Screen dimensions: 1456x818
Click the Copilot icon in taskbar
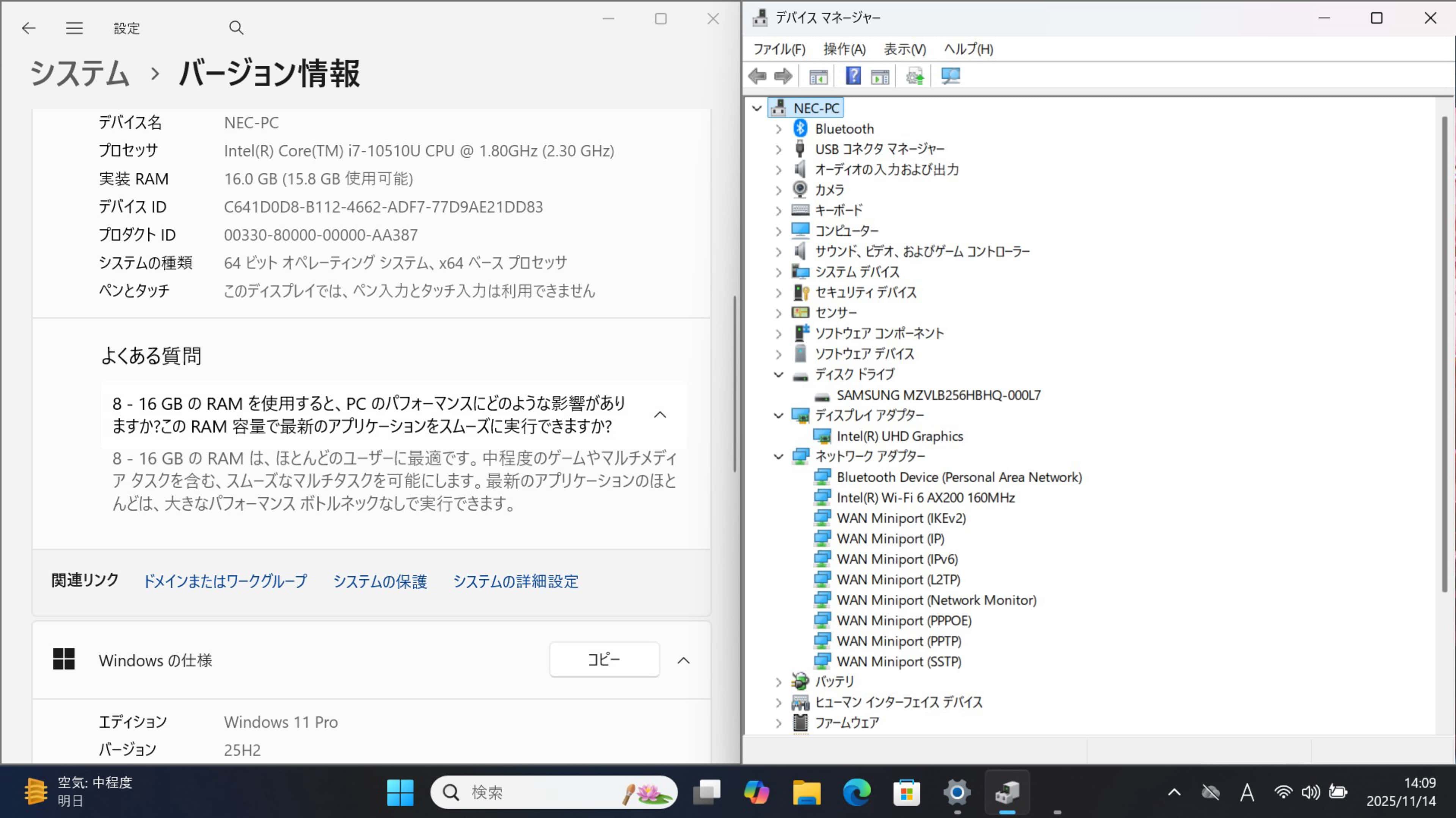756,793
